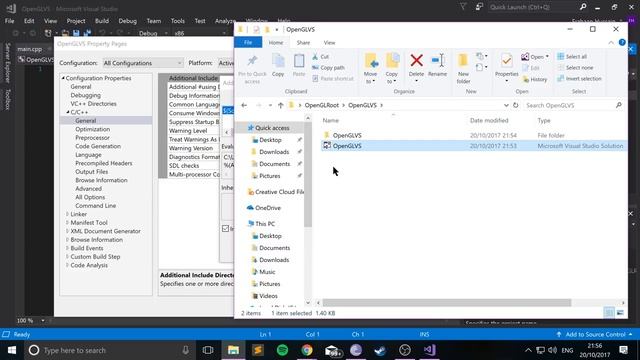640x360 pixels.
Task: Click the Windows Start button
Action: click(12, 350)
